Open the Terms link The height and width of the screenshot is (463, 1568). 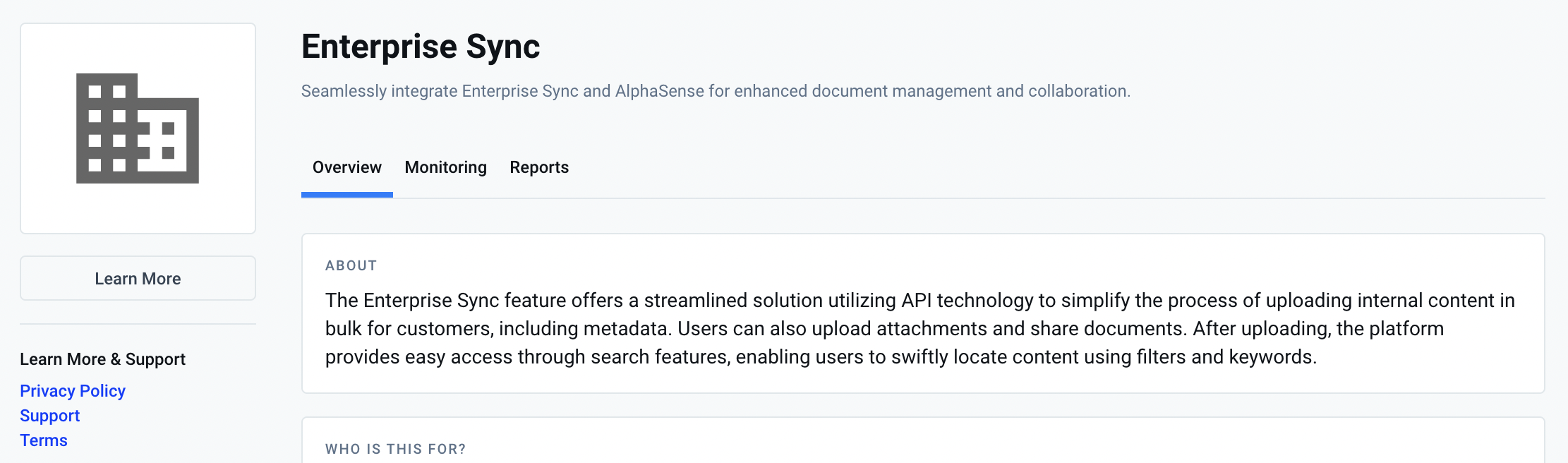44,440
